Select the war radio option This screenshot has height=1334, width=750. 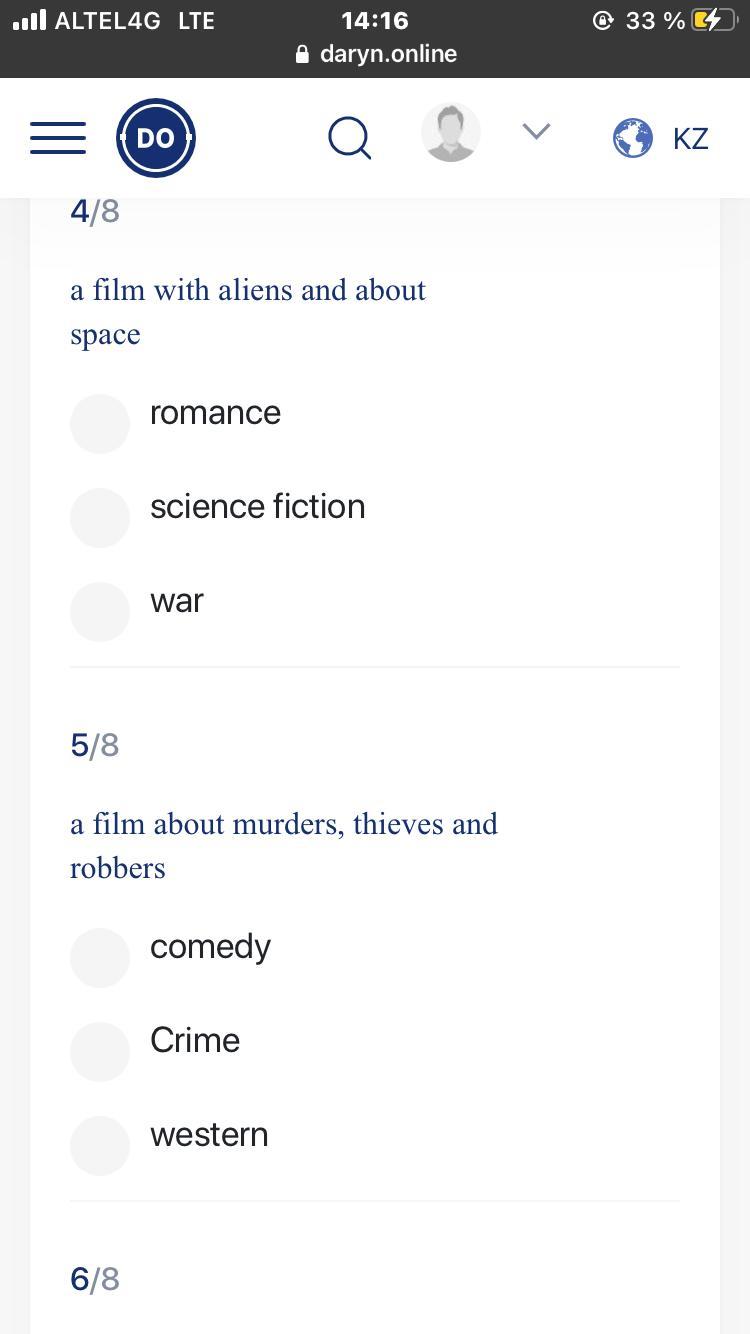(100, 611)
